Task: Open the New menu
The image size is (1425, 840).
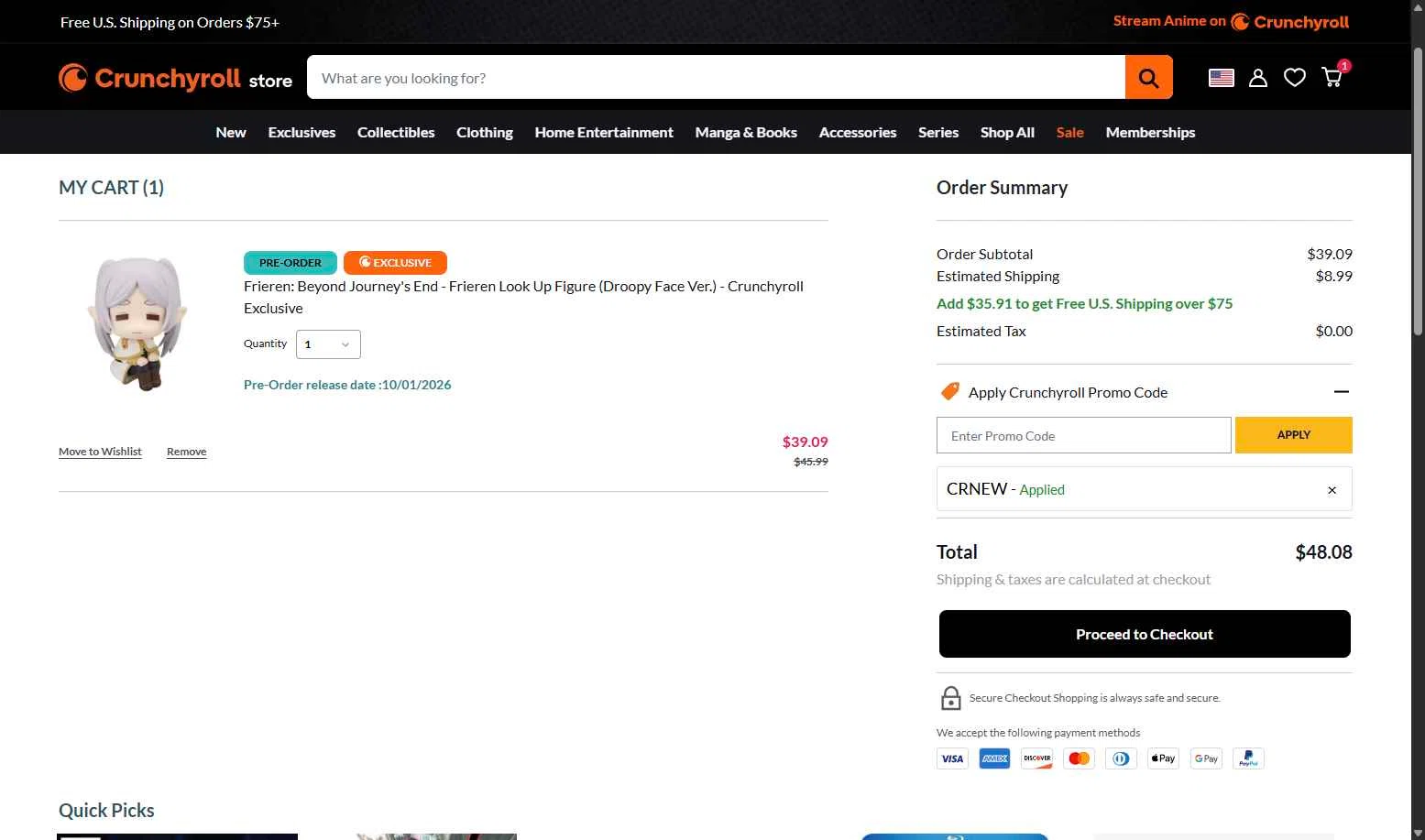Action: [231, 132]
